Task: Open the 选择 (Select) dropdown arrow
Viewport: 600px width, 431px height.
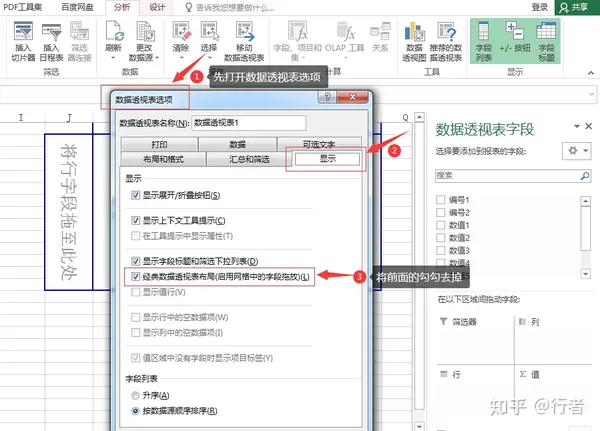Action: tap(210, 58)
